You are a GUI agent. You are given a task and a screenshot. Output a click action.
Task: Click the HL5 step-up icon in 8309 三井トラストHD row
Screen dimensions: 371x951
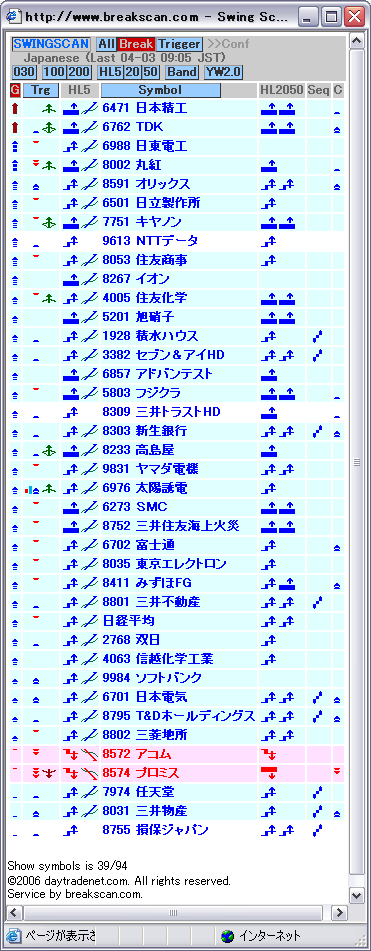click(x=72, y=412)
